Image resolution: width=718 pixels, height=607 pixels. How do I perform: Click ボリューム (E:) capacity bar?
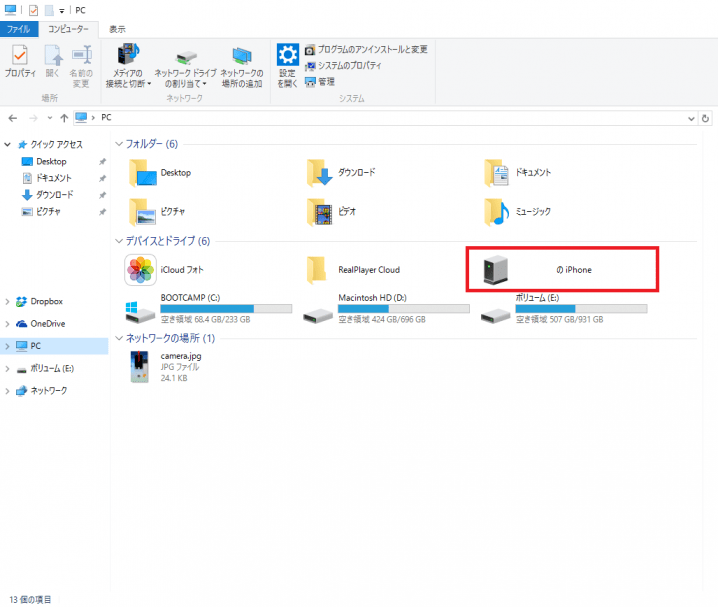pyautogui.click(x=582, y=309)
